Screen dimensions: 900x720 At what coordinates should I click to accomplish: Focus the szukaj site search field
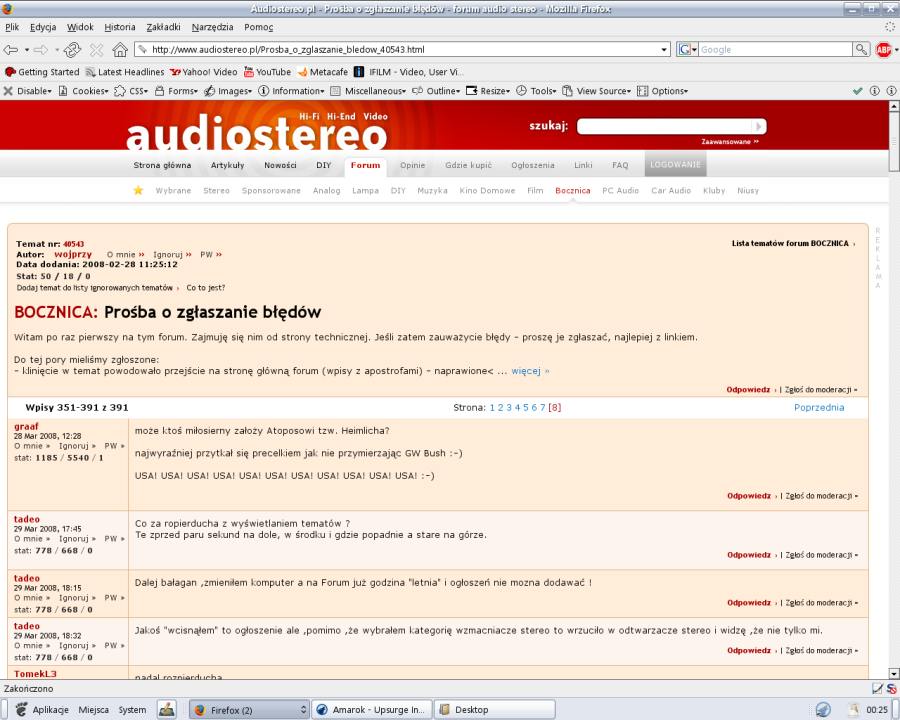tap(664, 126)
